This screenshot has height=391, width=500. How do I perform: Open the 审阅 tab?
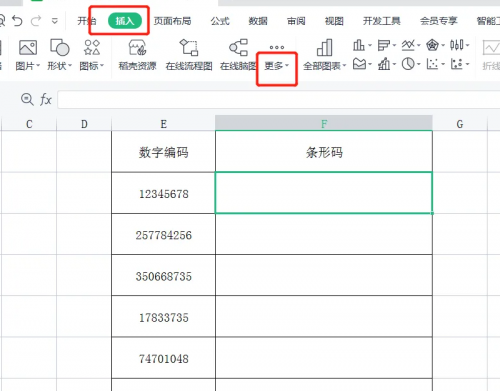(x=296, y=21)
